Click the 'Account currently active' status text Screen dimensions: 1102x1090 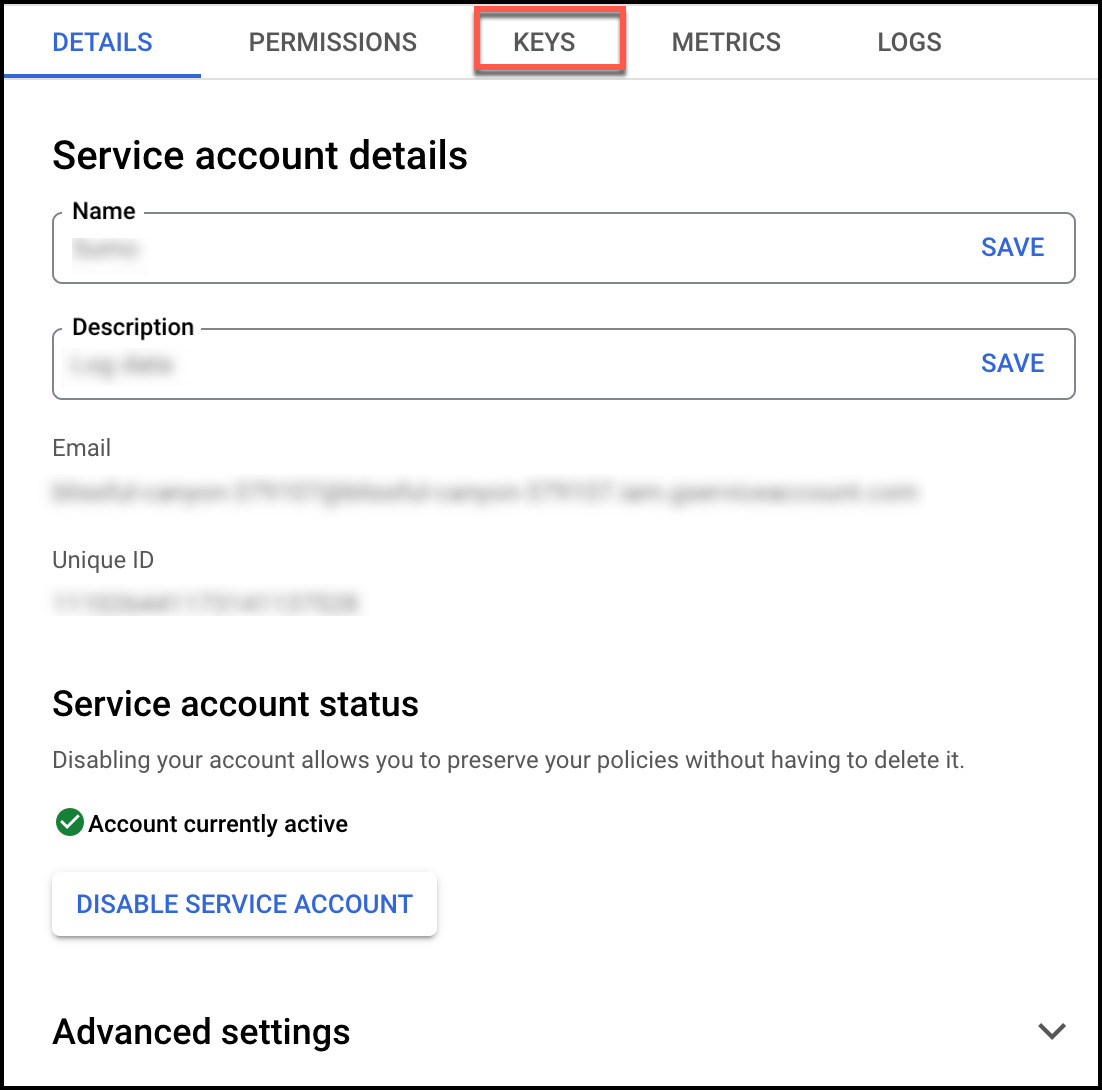pyautogui.click(x=218, y=824)
